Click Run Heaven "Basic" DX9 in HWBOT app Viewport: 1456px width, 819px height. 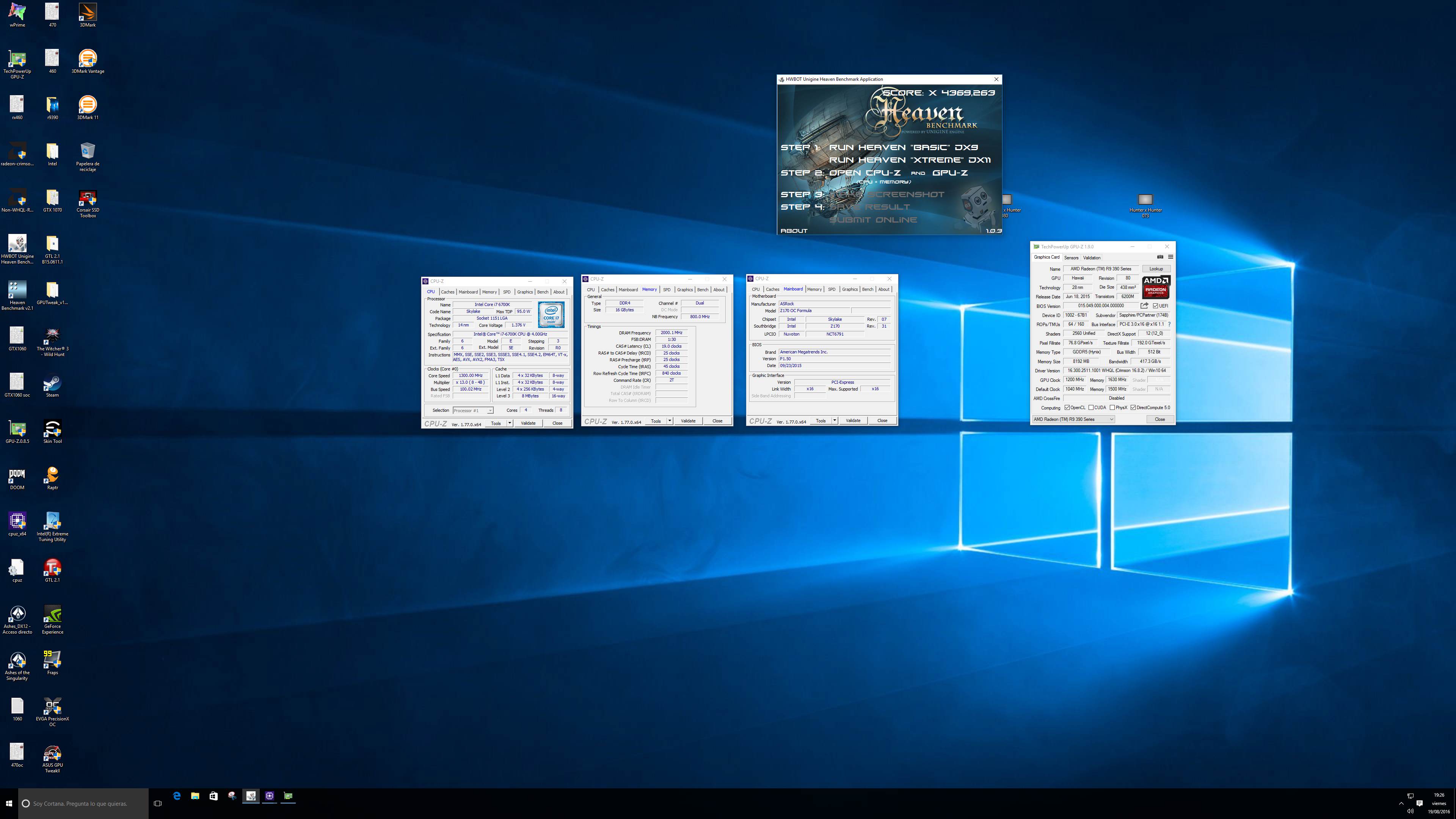coord(903,147)
